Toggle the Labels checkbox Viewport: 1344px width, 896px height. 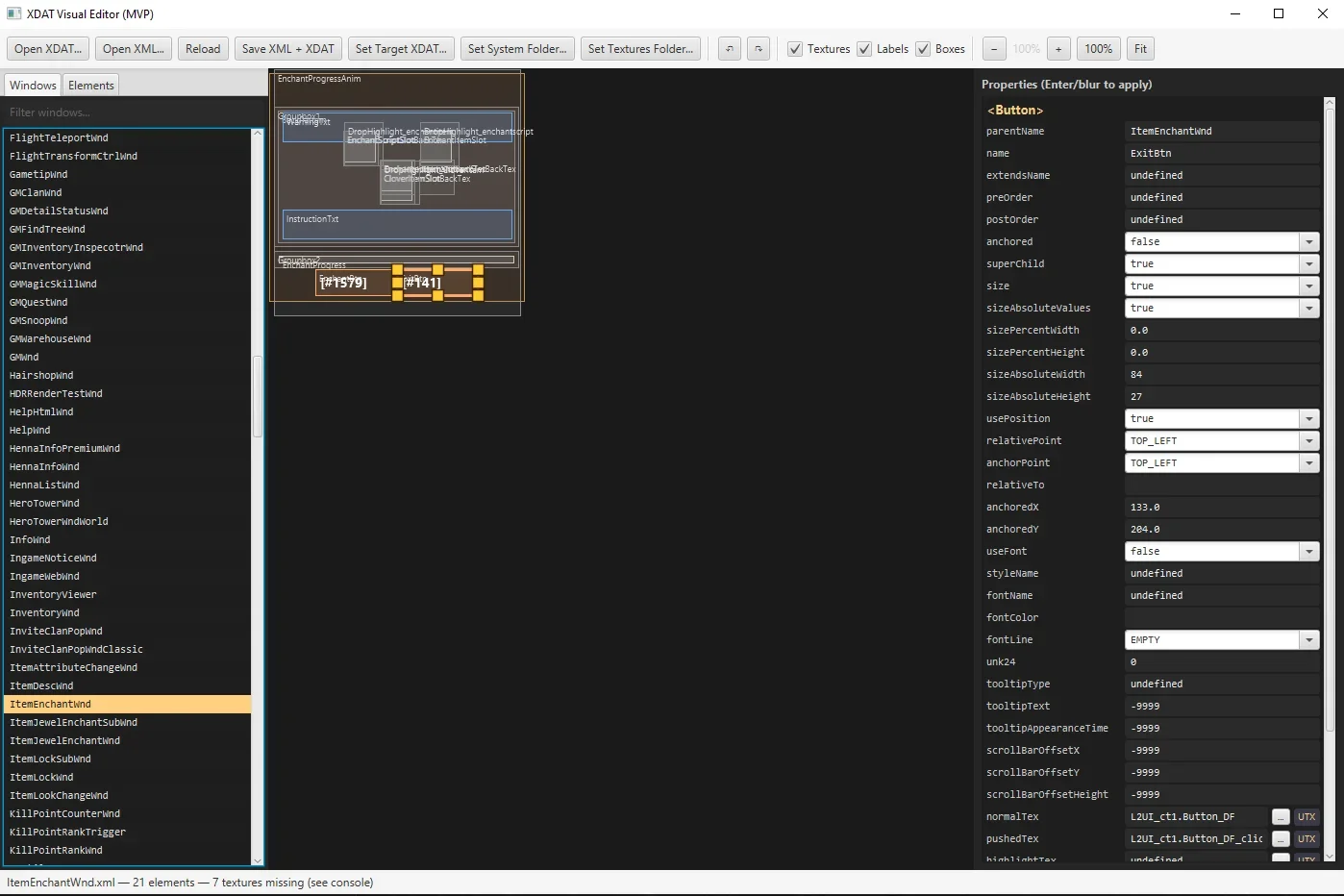click(864, 49)
